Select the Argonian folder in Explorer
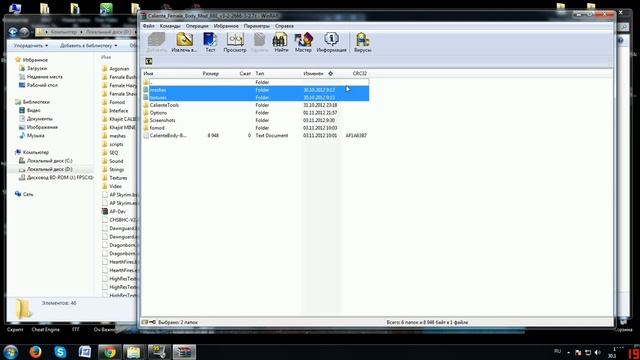The height and width of the screenshot is (360, 640). pyautogui.click(x=116, y=69)
